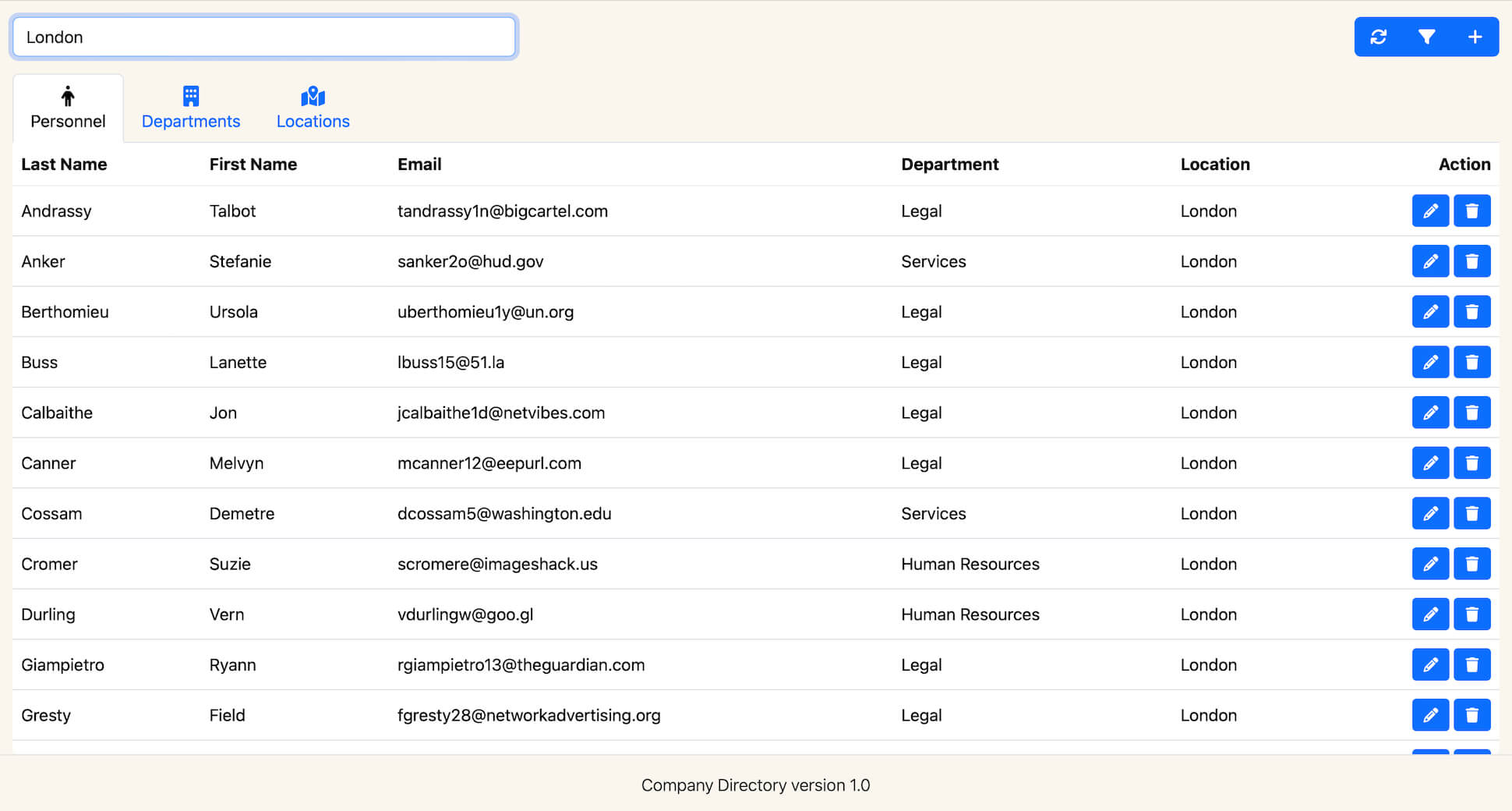Edit Field Gresty's record
1512x811 pixels.
tap(1430, 715)
